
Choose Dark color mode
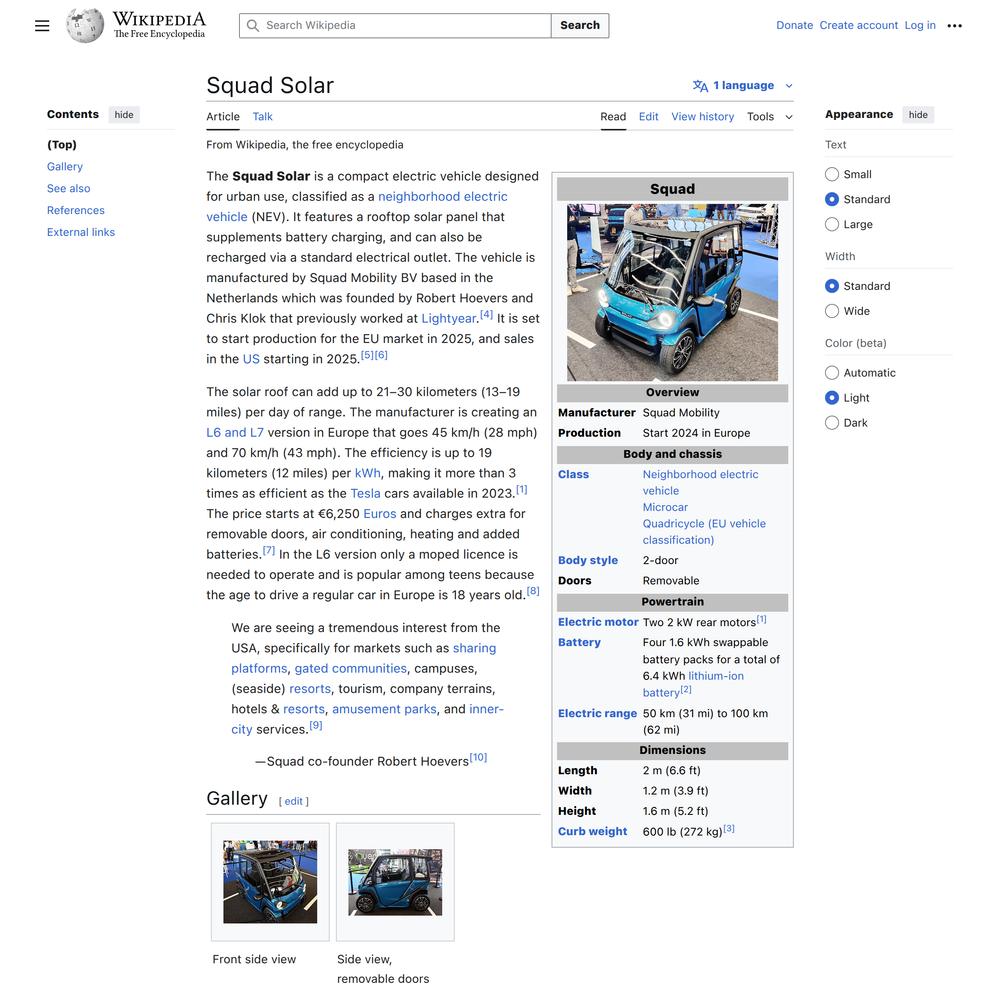(x=832, y=422)
